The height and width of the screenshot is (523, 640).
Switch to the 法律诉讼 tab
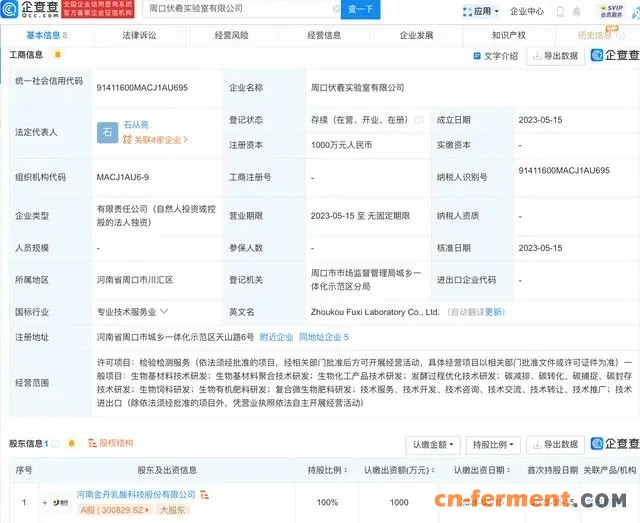pos(139,35)
